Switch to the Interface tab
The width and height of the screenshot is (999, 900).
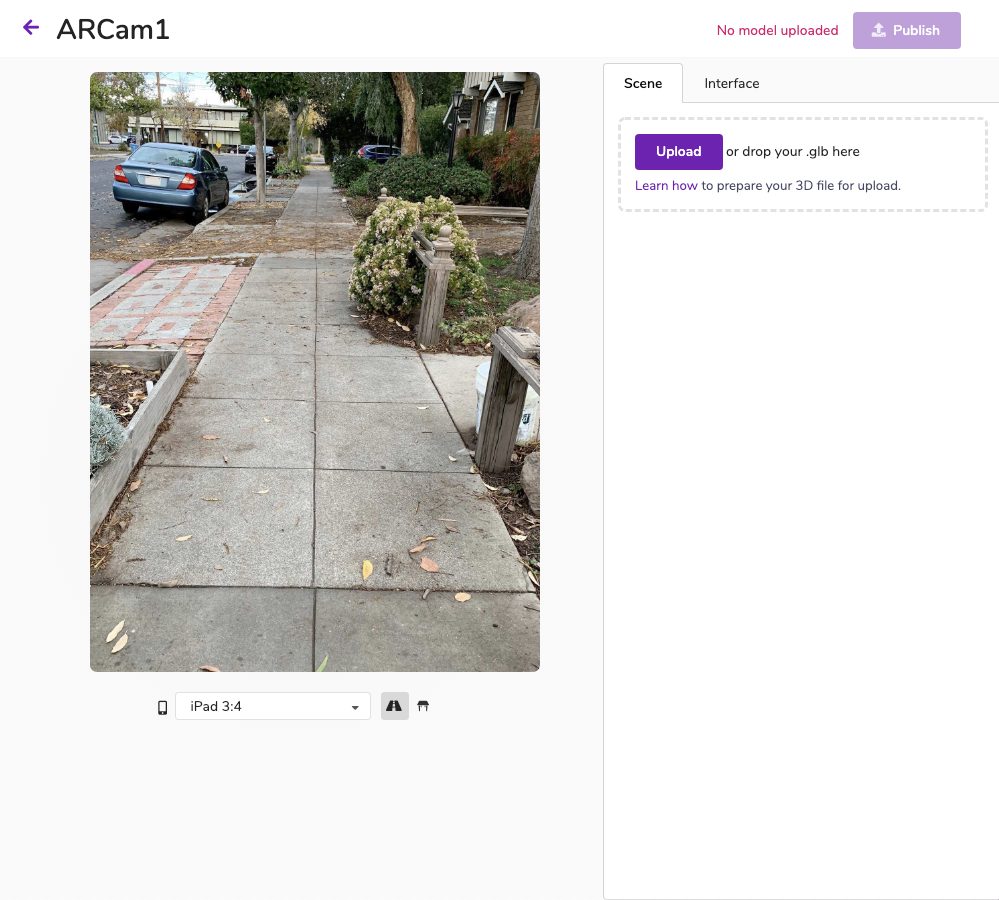point(731,83)
